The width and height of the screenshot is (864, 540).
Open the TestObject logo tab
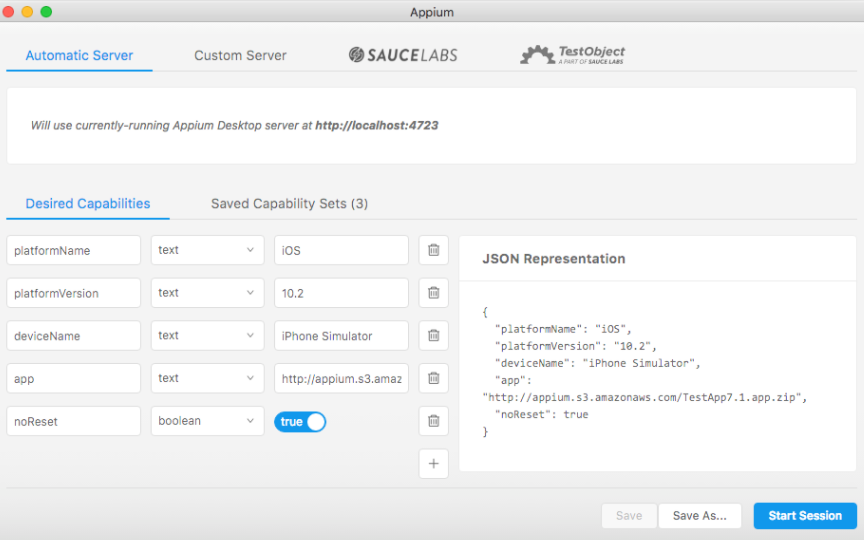[x=572, y=55]
